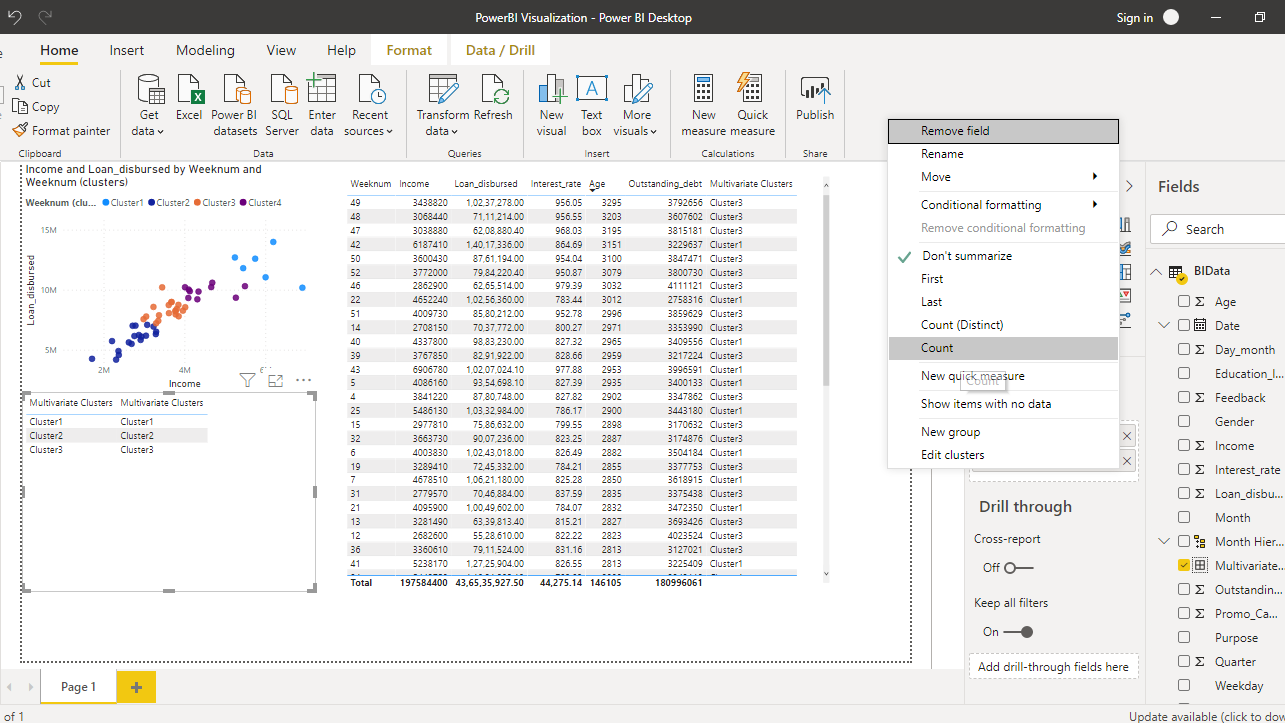Check the Income field checkbox
1285x723 pixels.
[x=1184, y=445]
